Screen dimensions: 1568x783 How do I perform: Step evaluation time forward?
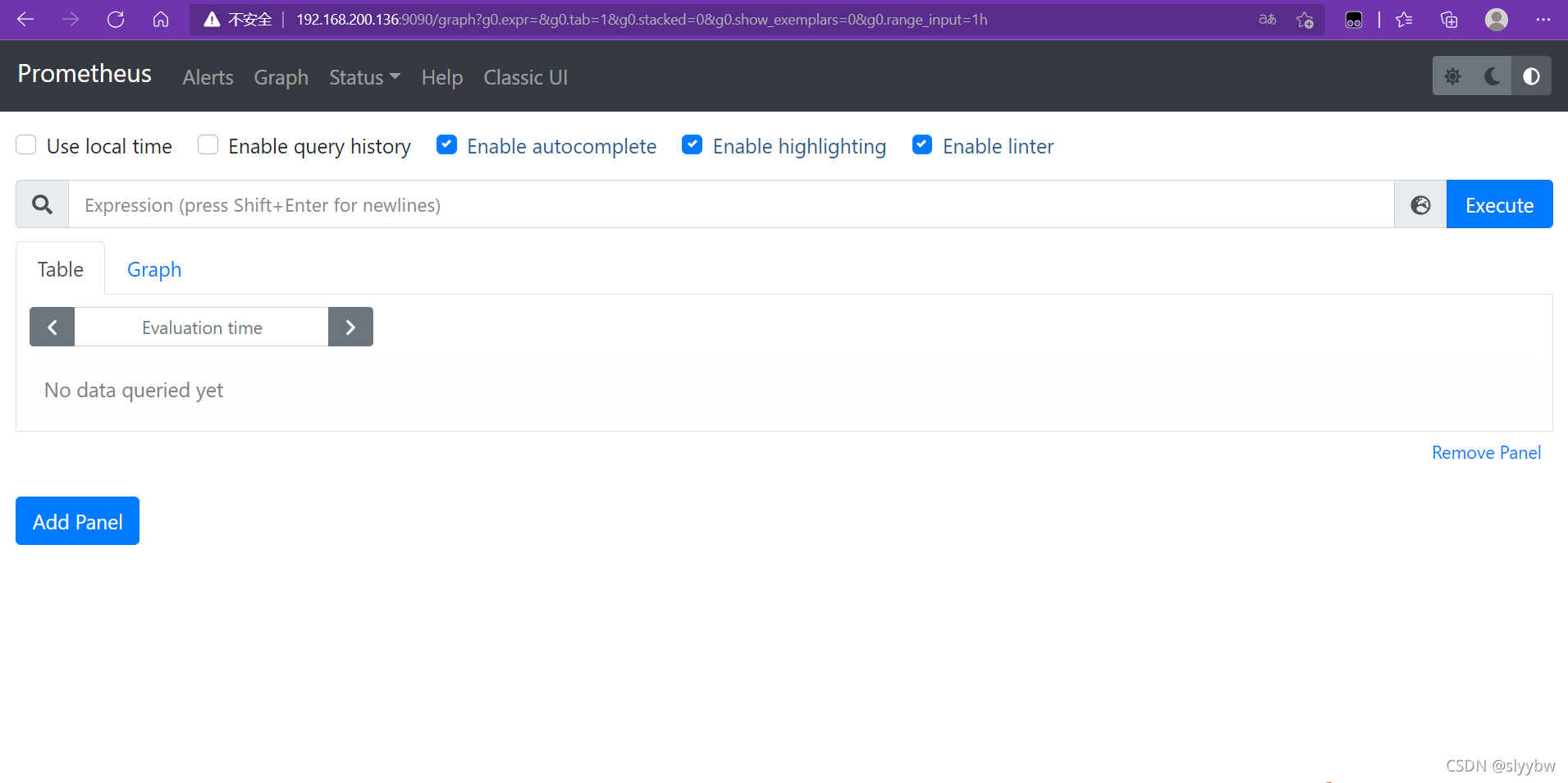tap(350, 327)
